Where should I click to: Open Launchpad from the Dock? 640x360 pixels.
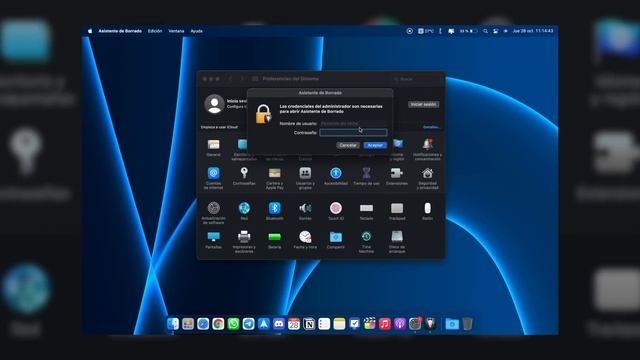pyautogui.click(x=188, y=324)
